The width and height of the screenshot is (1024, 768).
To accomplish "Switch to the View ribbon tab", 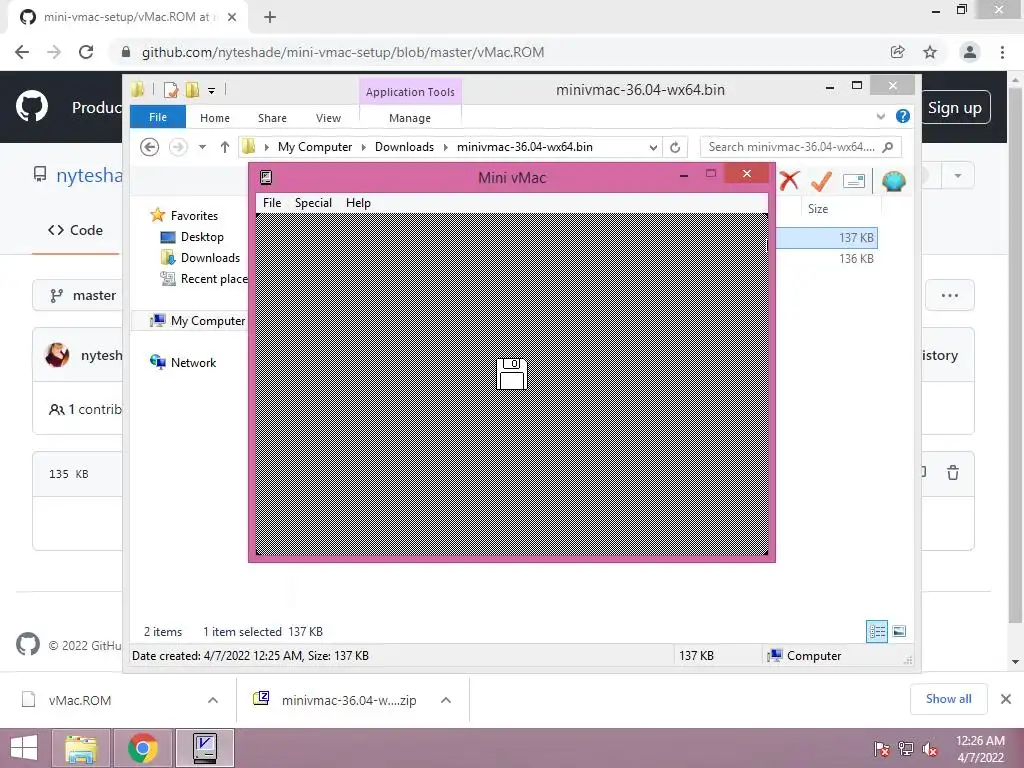I will coord(328,118).
